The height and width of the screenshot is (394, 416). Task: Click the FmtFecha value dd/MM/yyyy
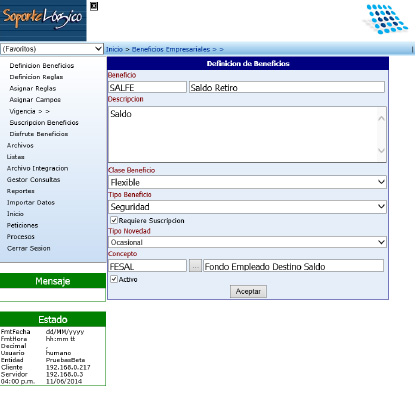[65, 332]
